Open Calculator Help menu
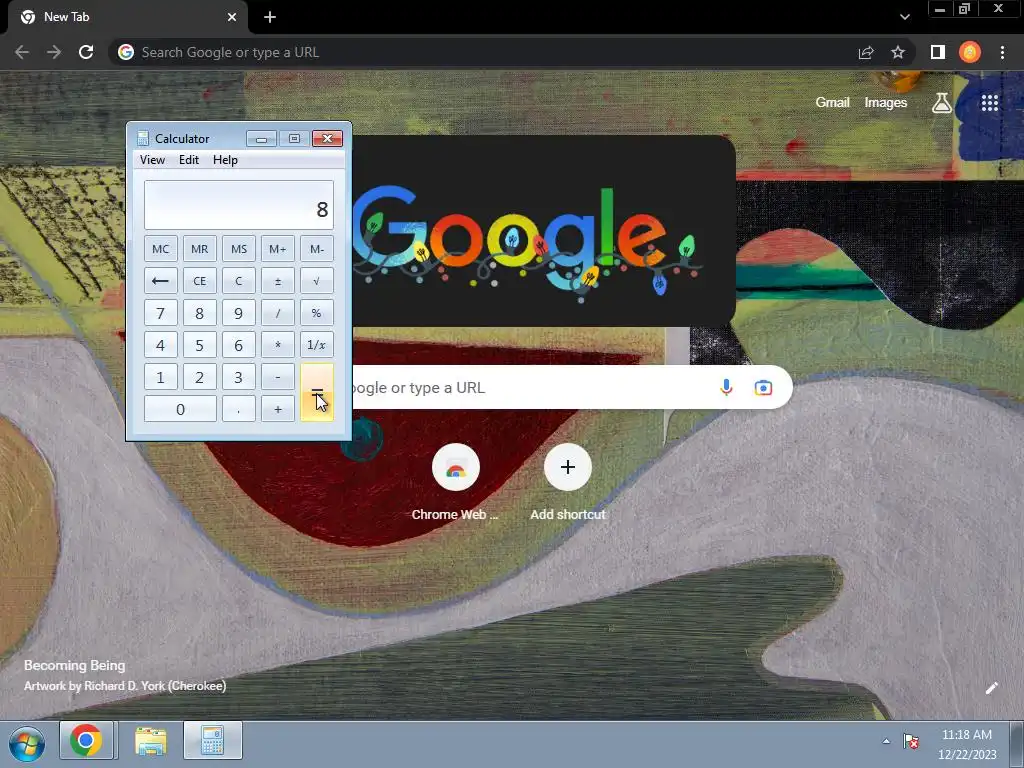Screen dimensions: 1024x768 pyautogui.click(x=225, y=160)
